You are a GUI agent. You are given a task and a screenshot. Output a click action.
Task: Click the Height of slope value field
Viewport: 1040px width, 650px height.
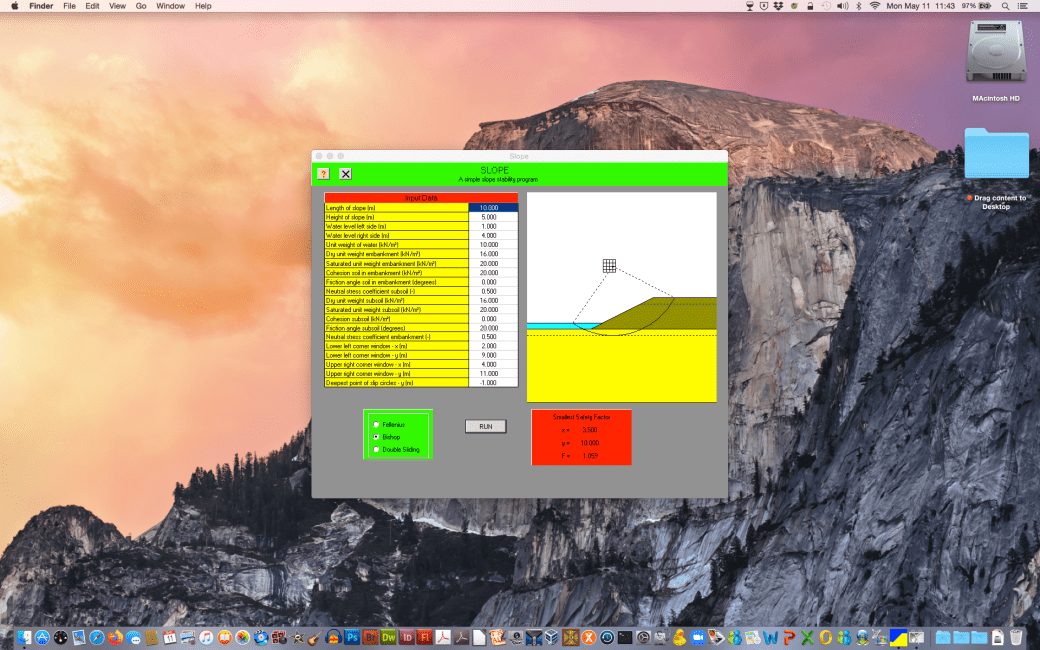click(x=492, y=216)
